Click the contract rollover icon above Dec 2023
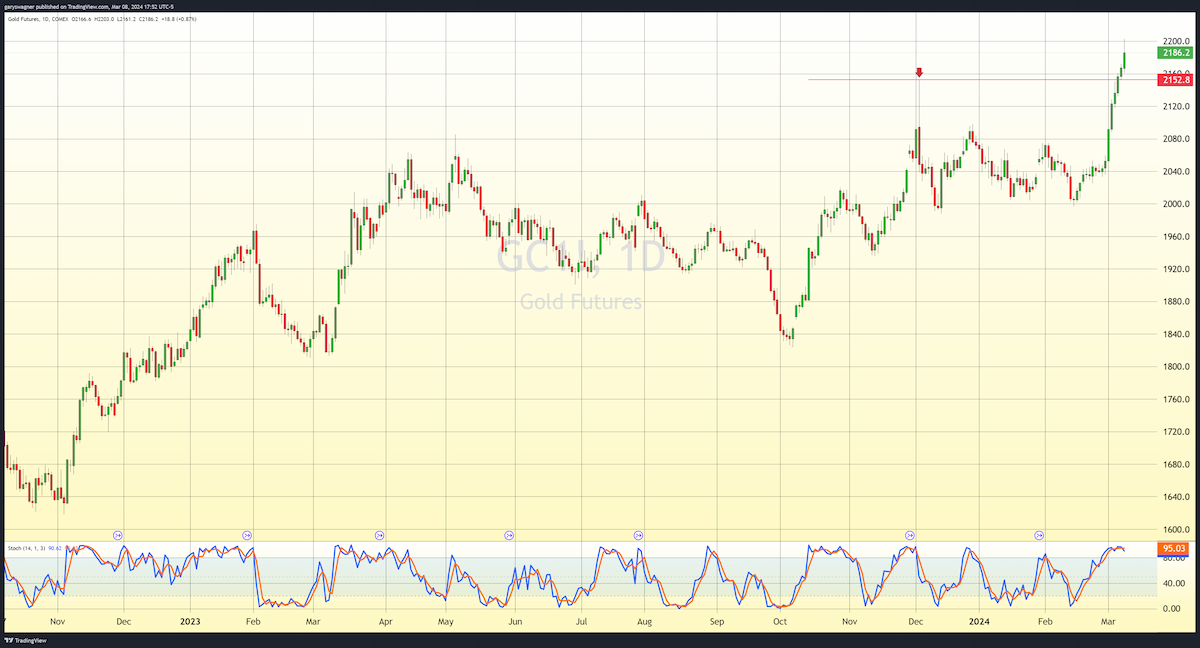1200x648 pixels. (x=911, y=535)
